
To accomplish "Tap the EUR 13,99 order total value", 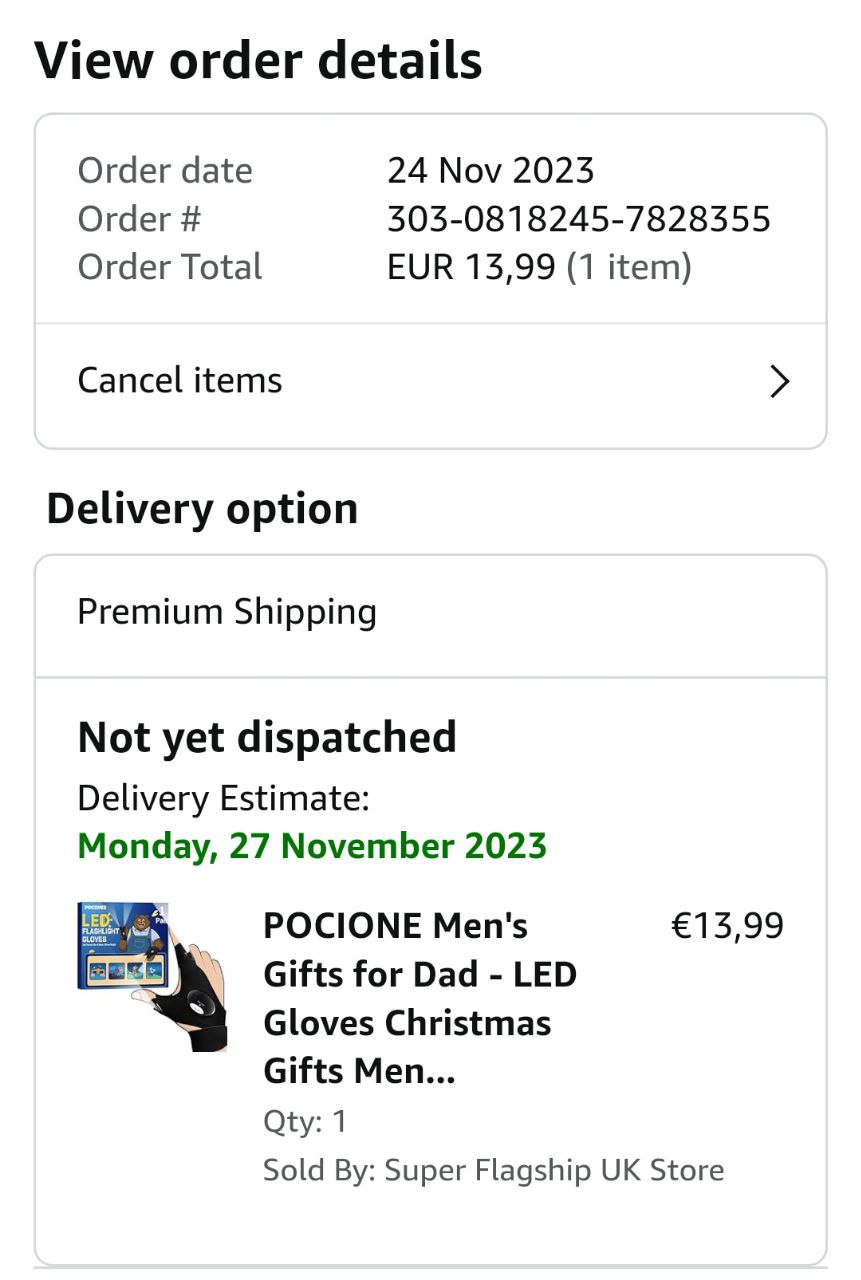I will coord(471,267).
